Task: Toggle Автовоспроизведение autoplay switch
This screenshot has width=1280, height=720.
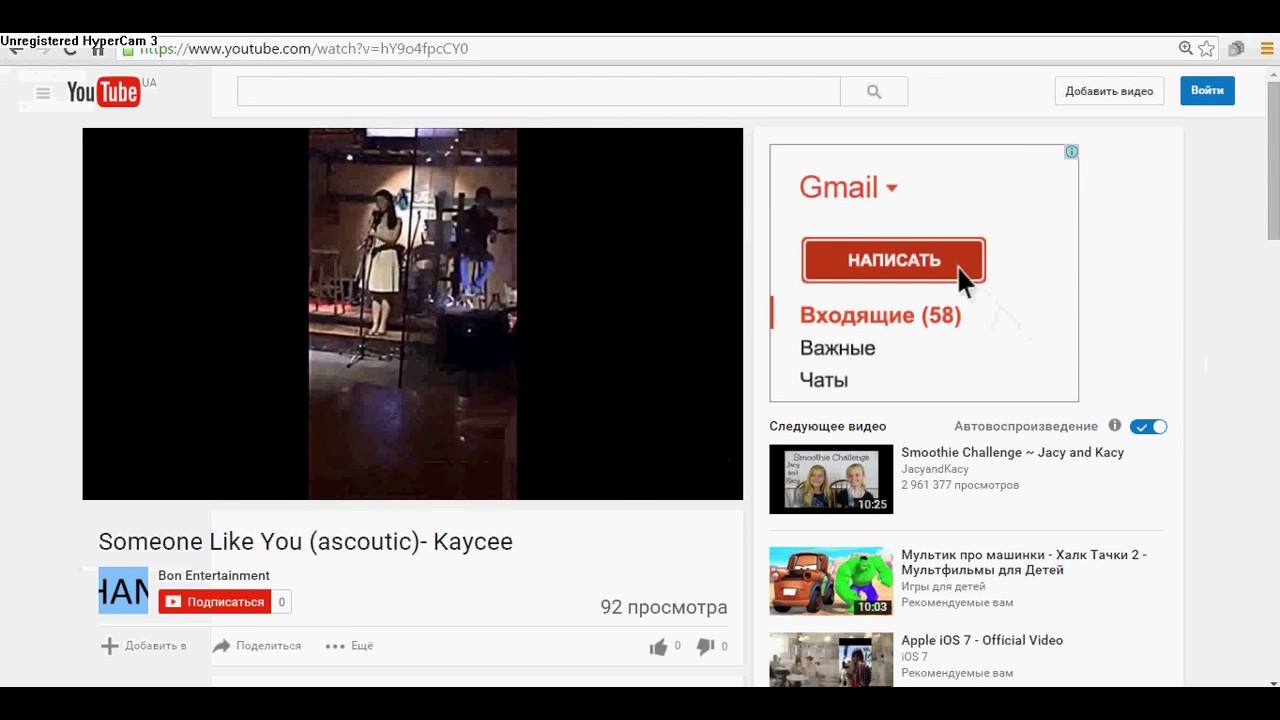Action: coord(1148,427)
